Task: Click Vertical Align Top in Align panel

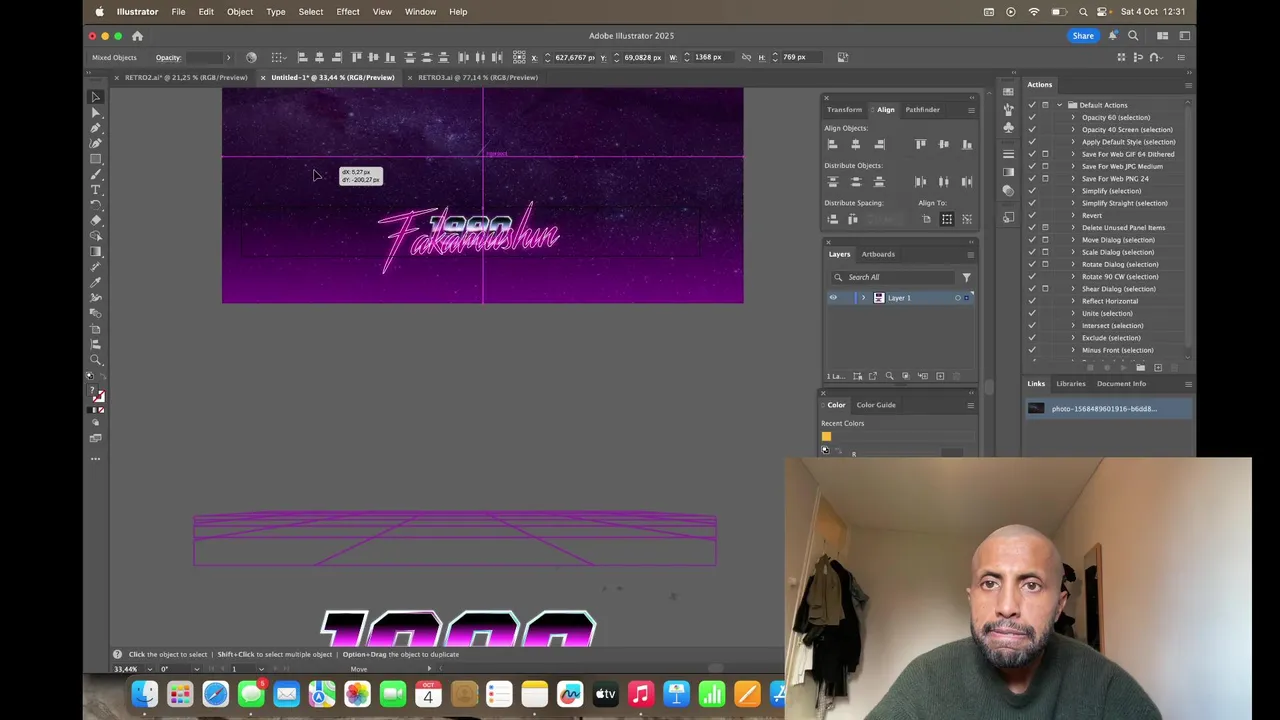Action: [920, 145]
